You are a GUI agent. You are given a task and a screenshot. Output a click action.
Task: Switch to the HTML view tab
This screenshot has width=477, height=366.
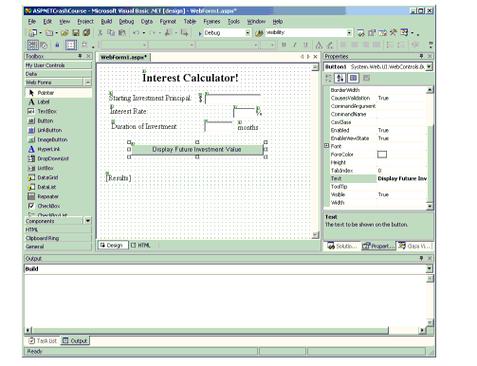[140, 245]
